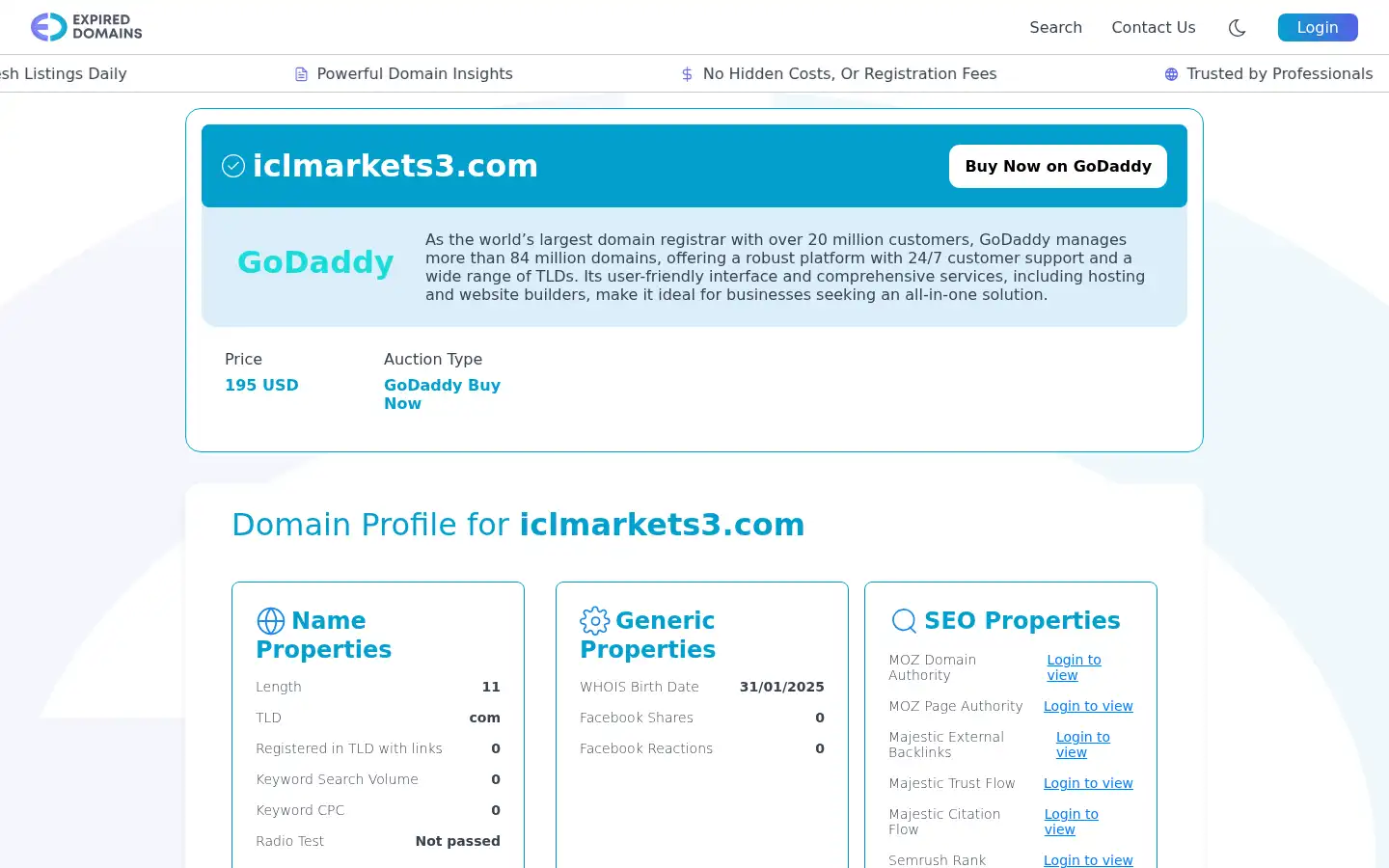Click the Trusted by Professionals banner text
Viewport: 1389px width, 868px height.
click(1279, 74)
